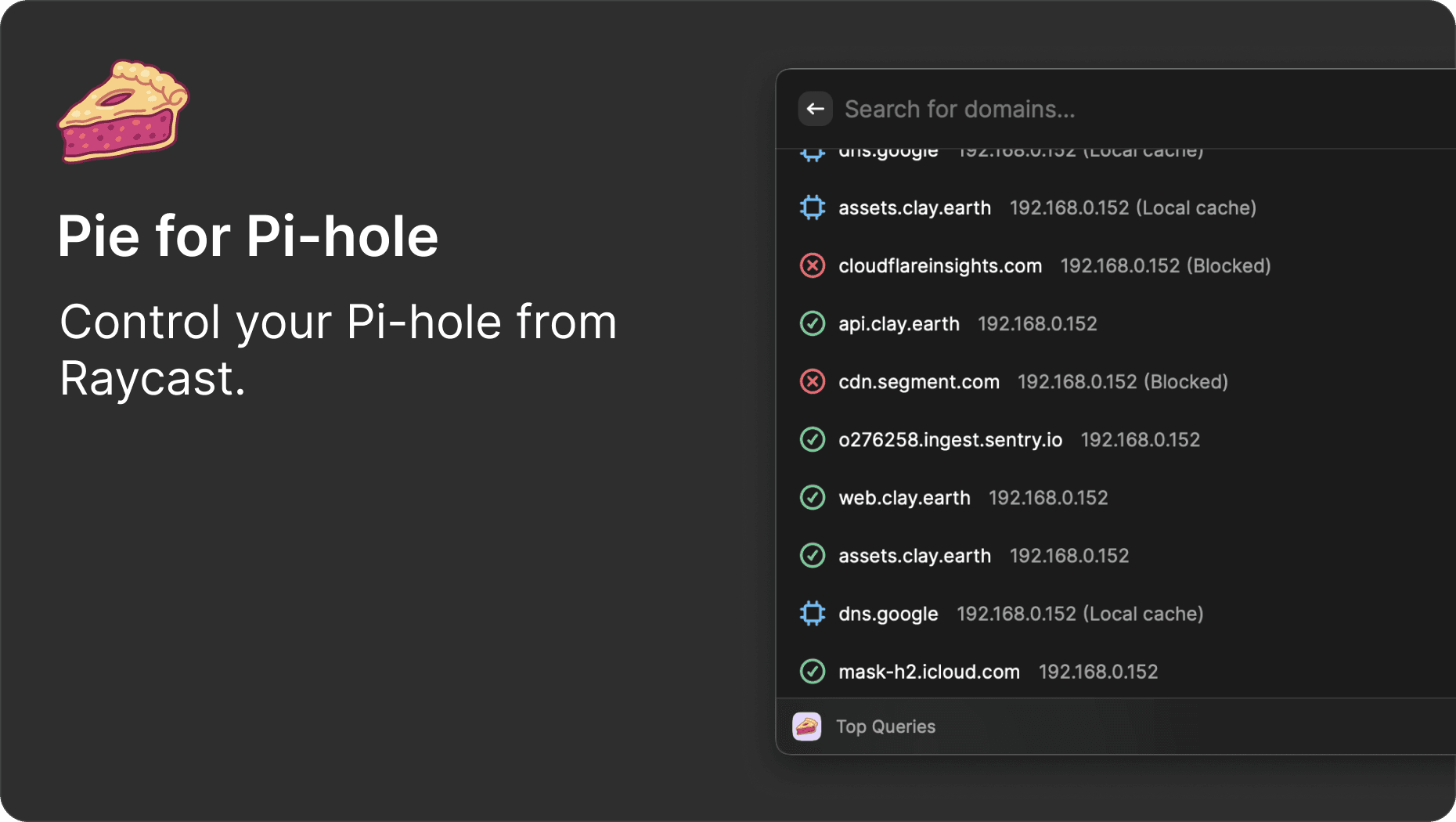Screen dimensions: 1456x822
Task: Click the back arrow button
Action: point(815,109)
